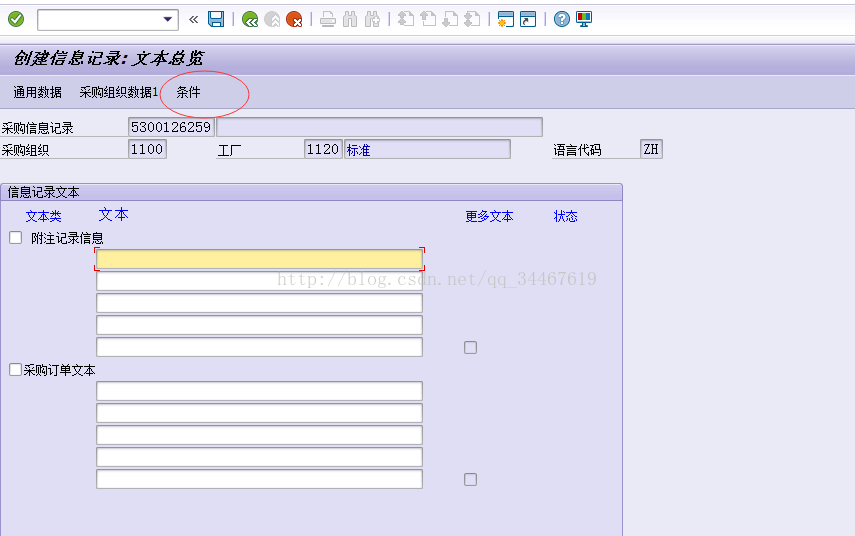
Task: Click the 采购组织 field showing 1100
Action: click(x=147, y=149)
